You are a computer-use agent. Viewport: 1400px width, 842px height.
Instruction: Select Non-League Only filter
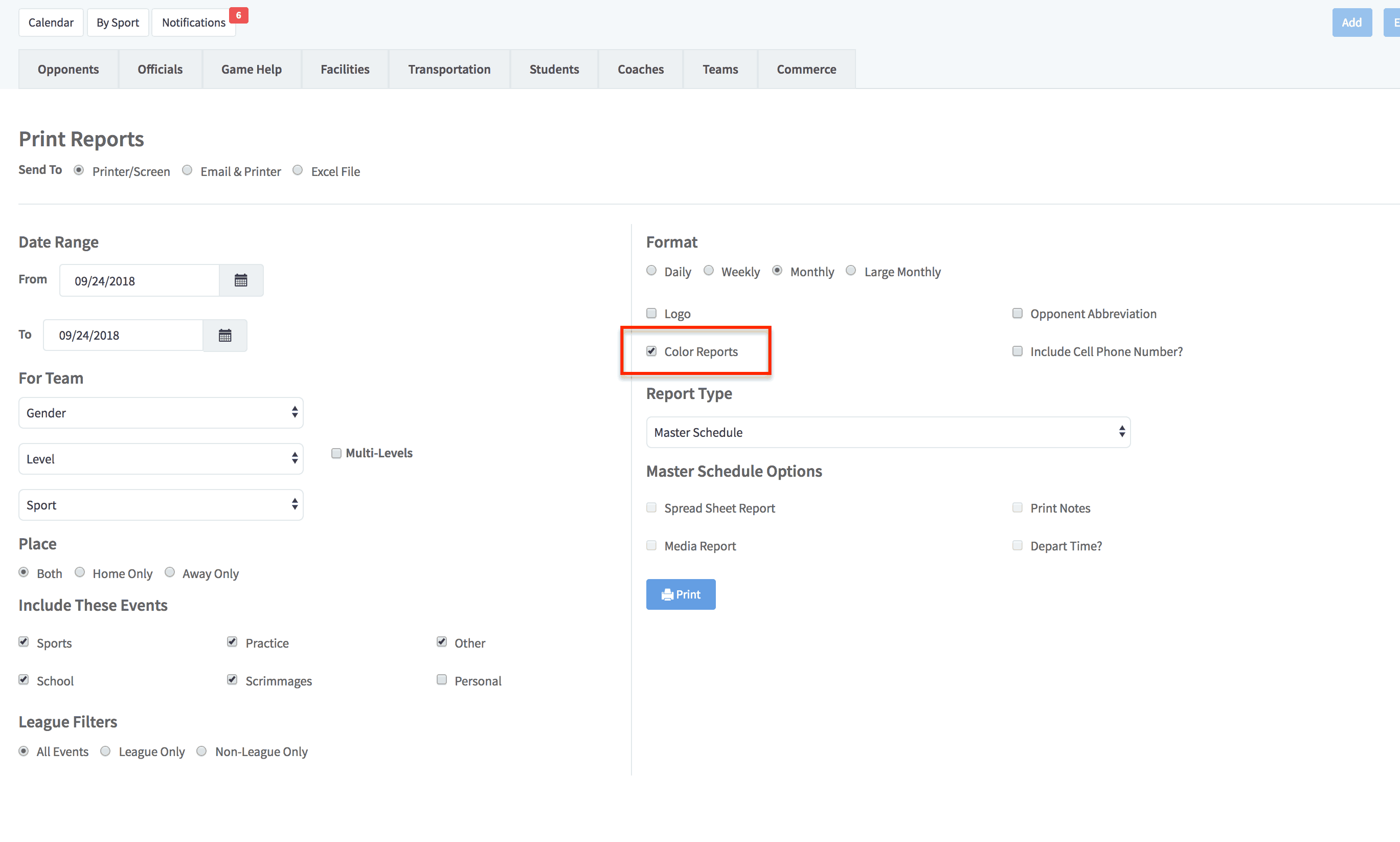pyautogui.click(x=202, y=751)
